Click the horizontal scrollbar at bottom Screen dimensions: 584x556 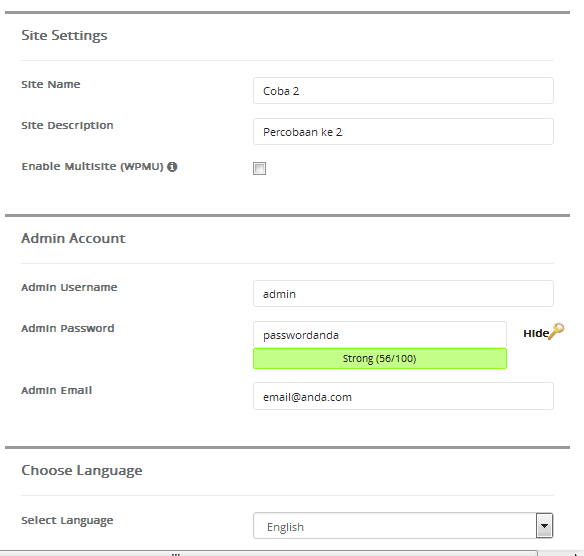[x=269, y=553]
